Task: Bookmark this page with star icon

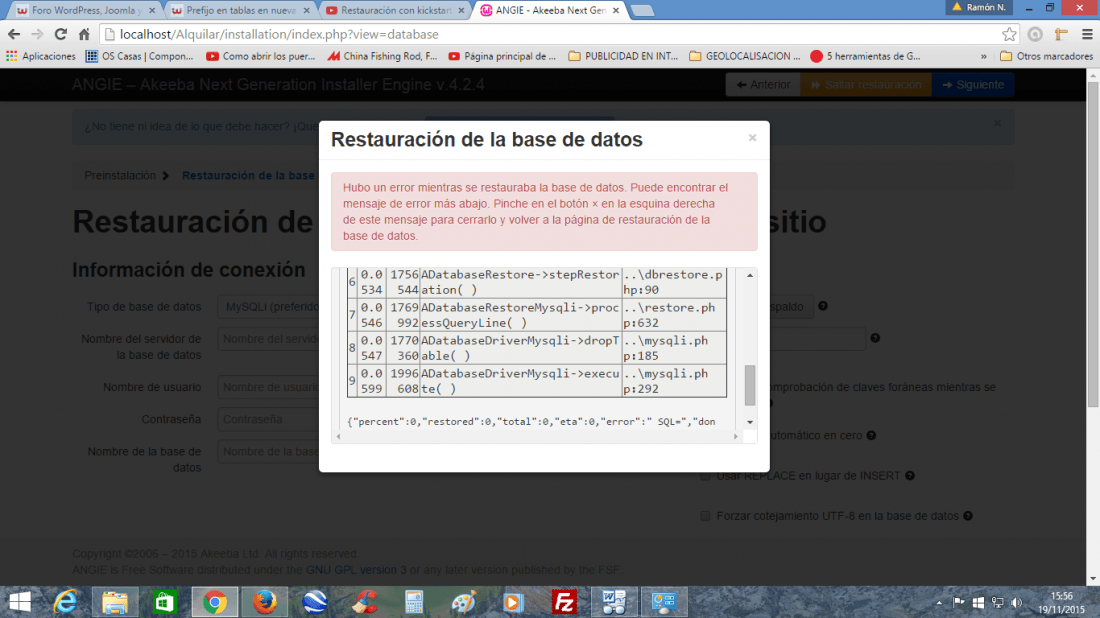Action: 1009,34
